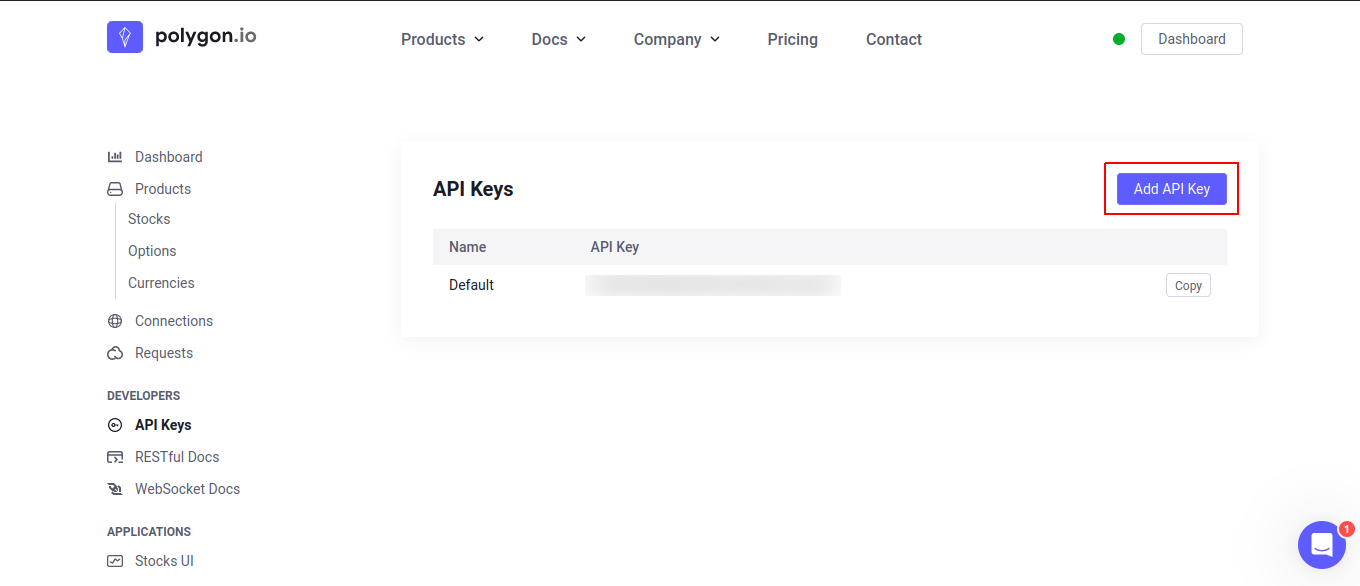
Task: Open WebSocket Docs link
Action: click(188, 489)
